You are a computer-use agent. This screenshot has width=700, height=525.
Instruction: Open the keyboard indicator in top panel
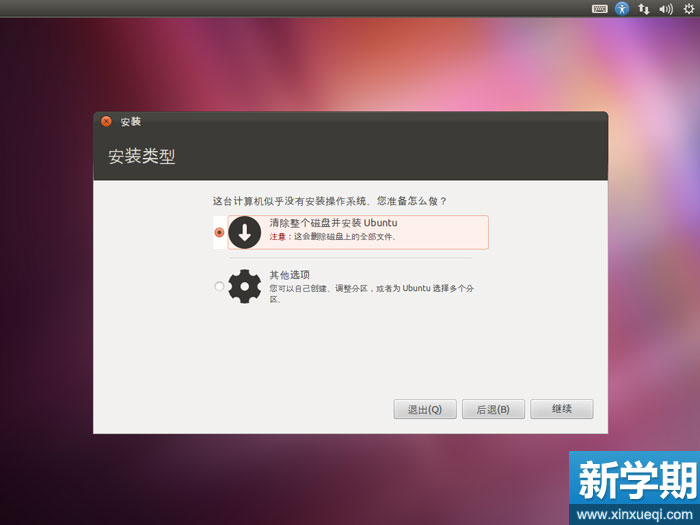[x=600, y=8]
